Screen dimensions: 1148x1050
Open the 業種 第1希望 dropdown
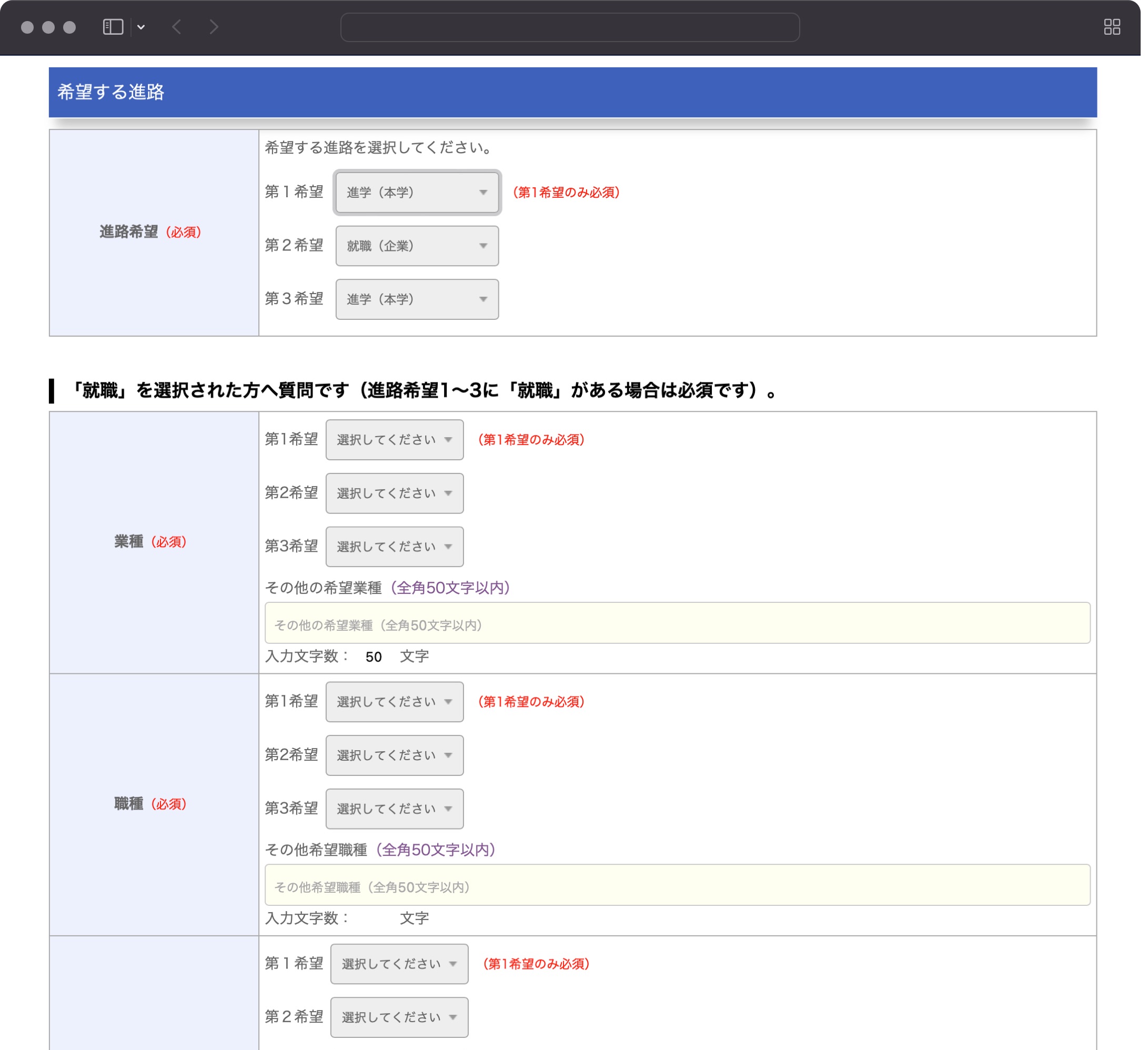pyautogui.click(x=395, y=440)
